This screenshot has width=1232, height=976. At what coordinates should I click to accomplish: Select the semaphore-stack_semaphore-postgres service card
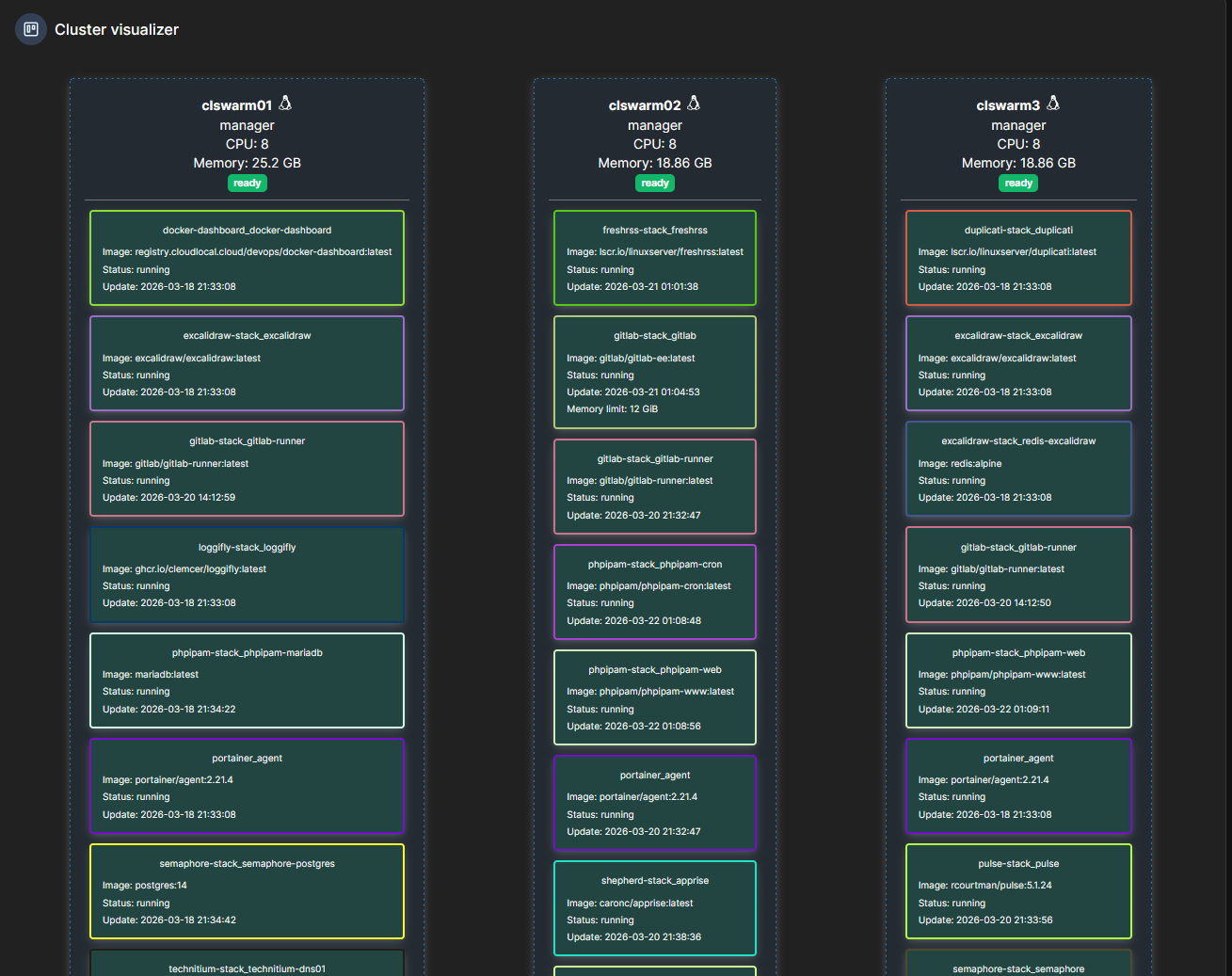coord(247,891)
